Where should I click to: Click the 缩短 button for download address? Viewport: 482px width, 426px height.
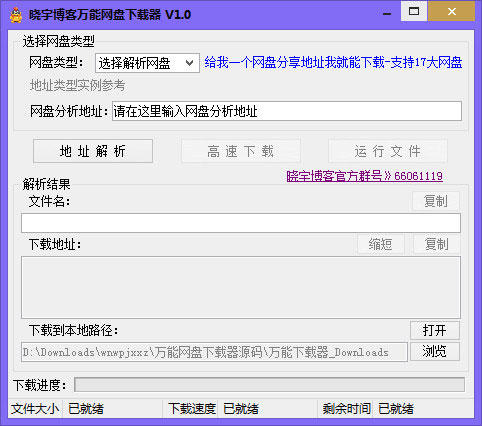point(381,244)
